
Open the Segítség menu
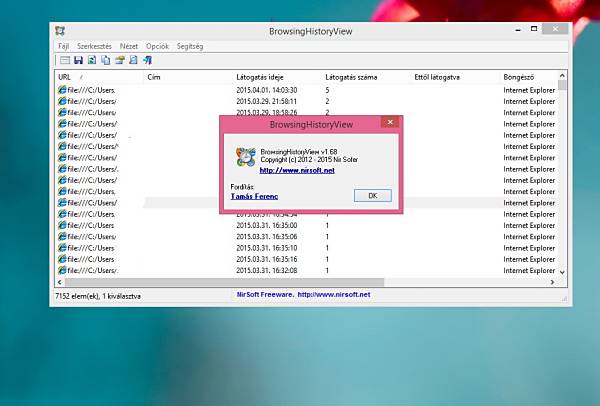[190, 46]
